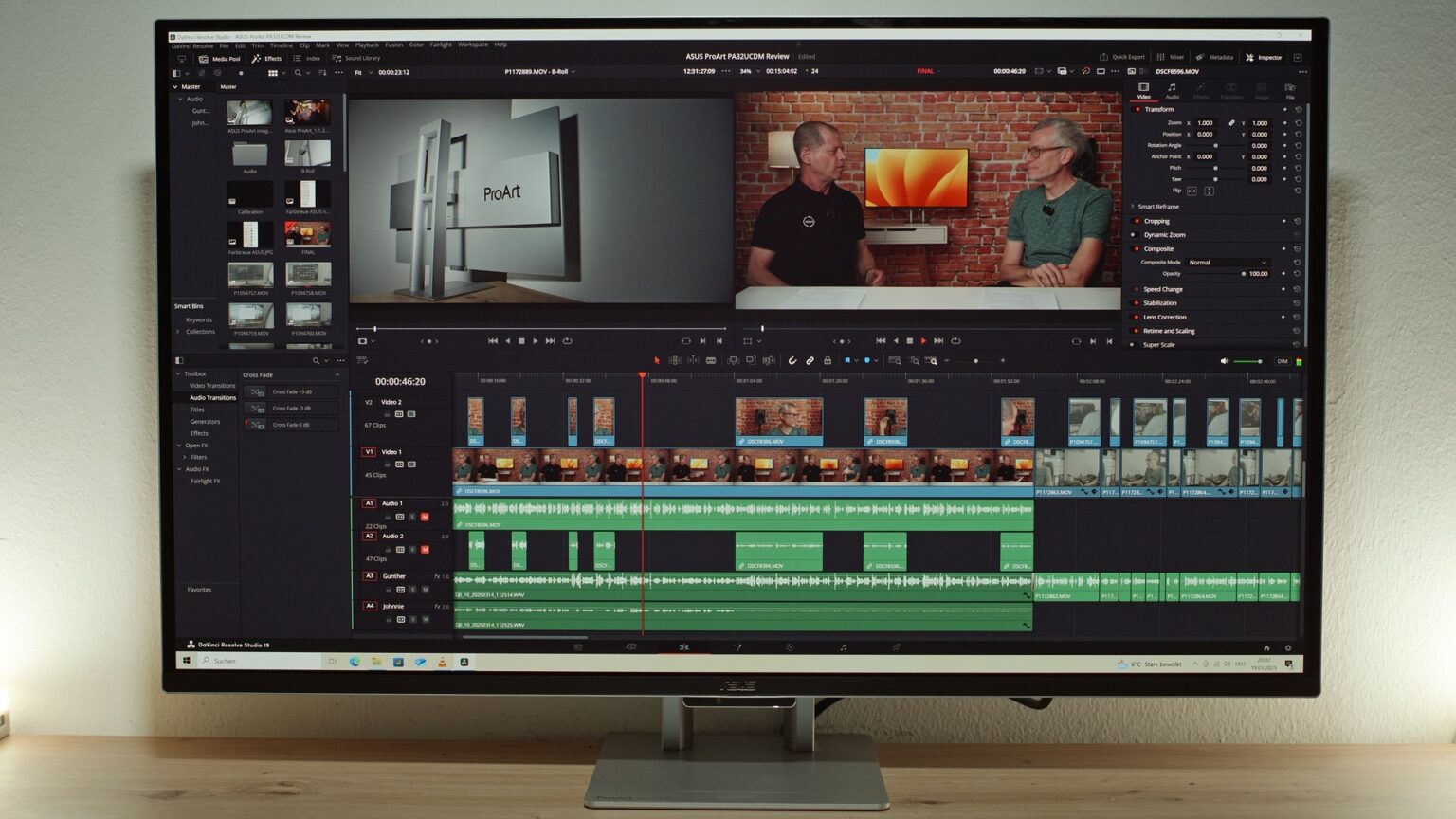
Task: Collapse the Toolbox tree
Action: point(178,373)
